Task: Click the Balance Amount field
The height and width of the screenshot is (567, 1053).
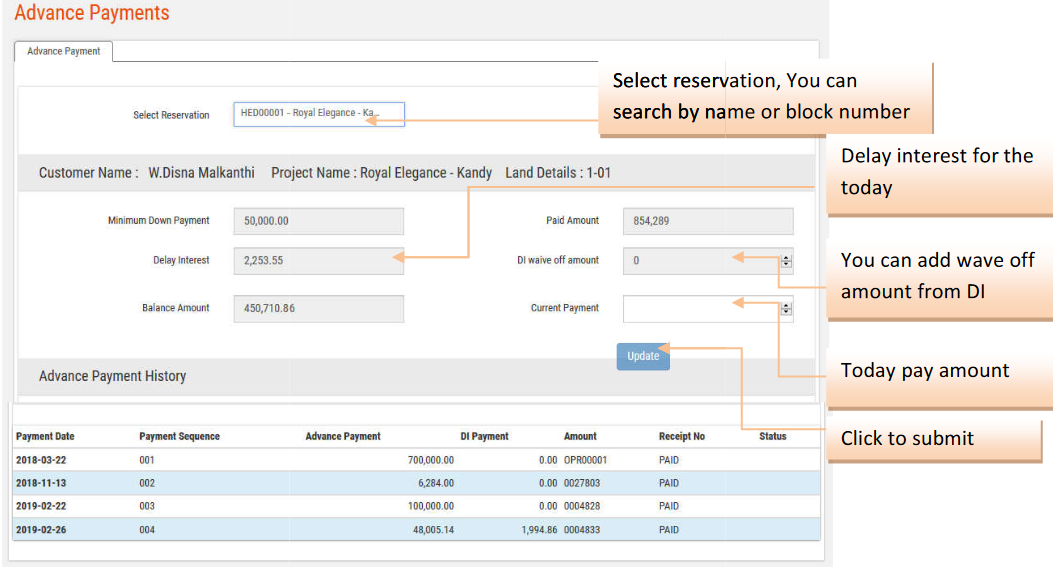Action: point(318,309)
